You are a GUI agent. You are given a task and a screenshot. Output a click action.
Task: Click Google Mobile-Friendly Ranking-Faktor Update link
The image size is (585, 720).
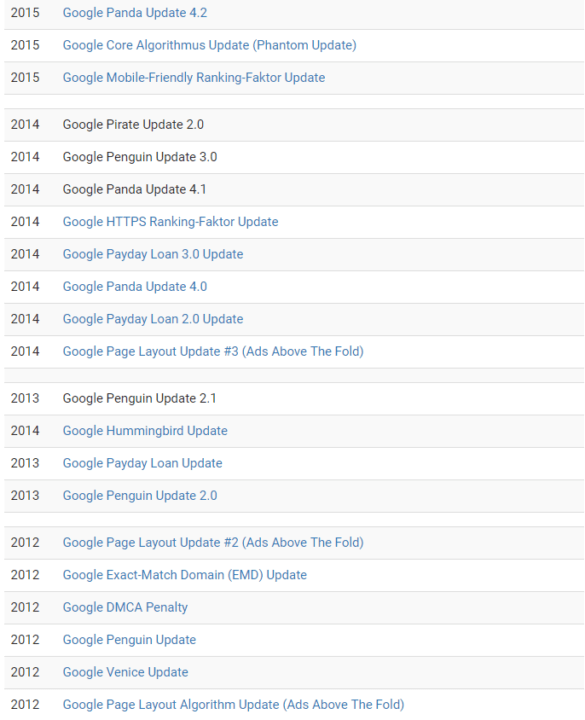(194, 78)
